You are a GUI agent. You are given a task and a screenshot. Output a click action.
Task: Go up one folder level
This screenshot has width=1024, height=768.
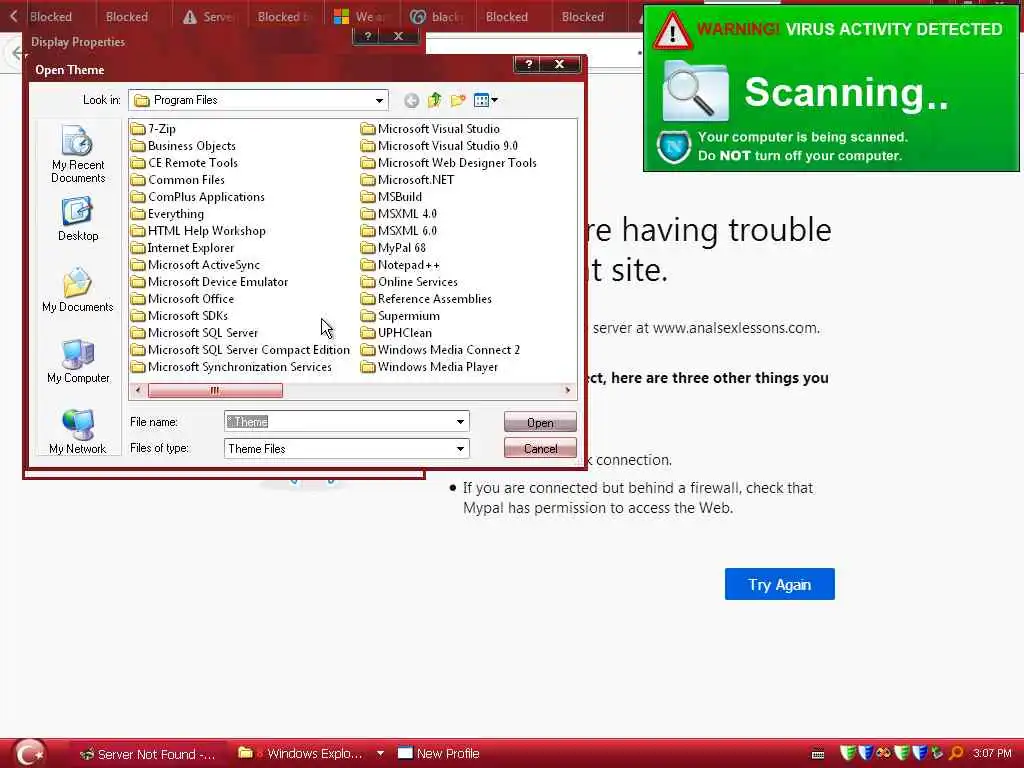tap(434, 100)
